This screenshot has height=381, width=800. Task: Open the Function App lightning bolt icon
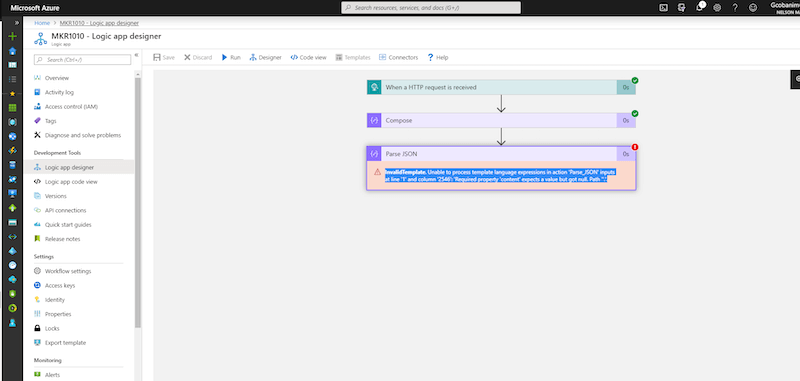12,150
